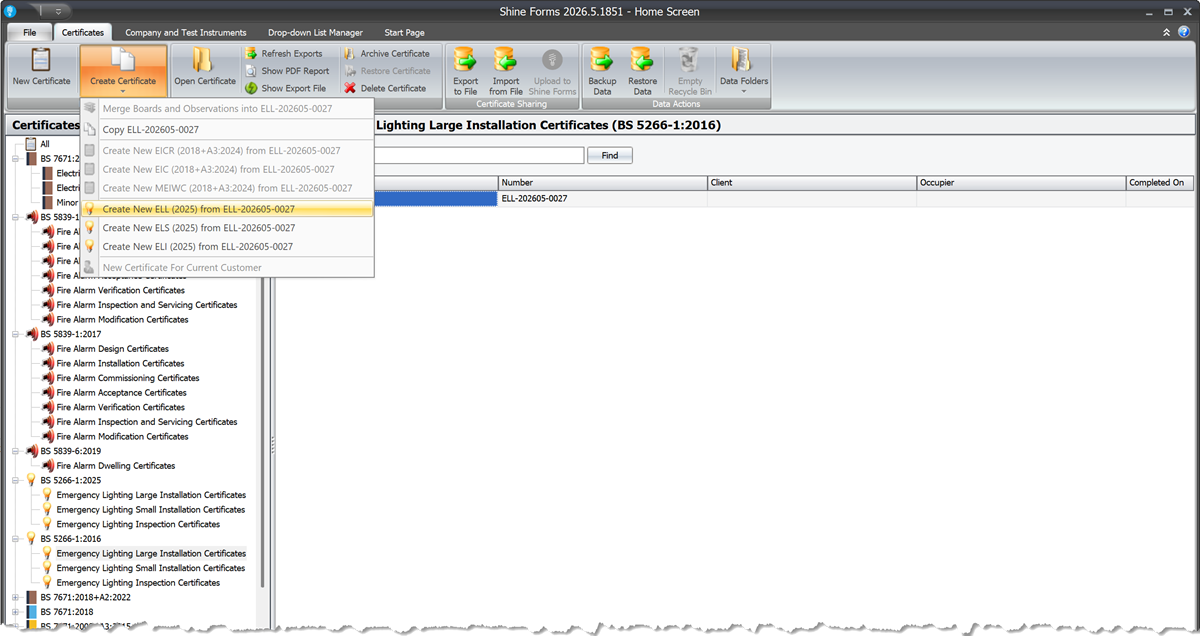Click Backup Data
Screen dimensions: 1200x636
[x=602, y=71]
